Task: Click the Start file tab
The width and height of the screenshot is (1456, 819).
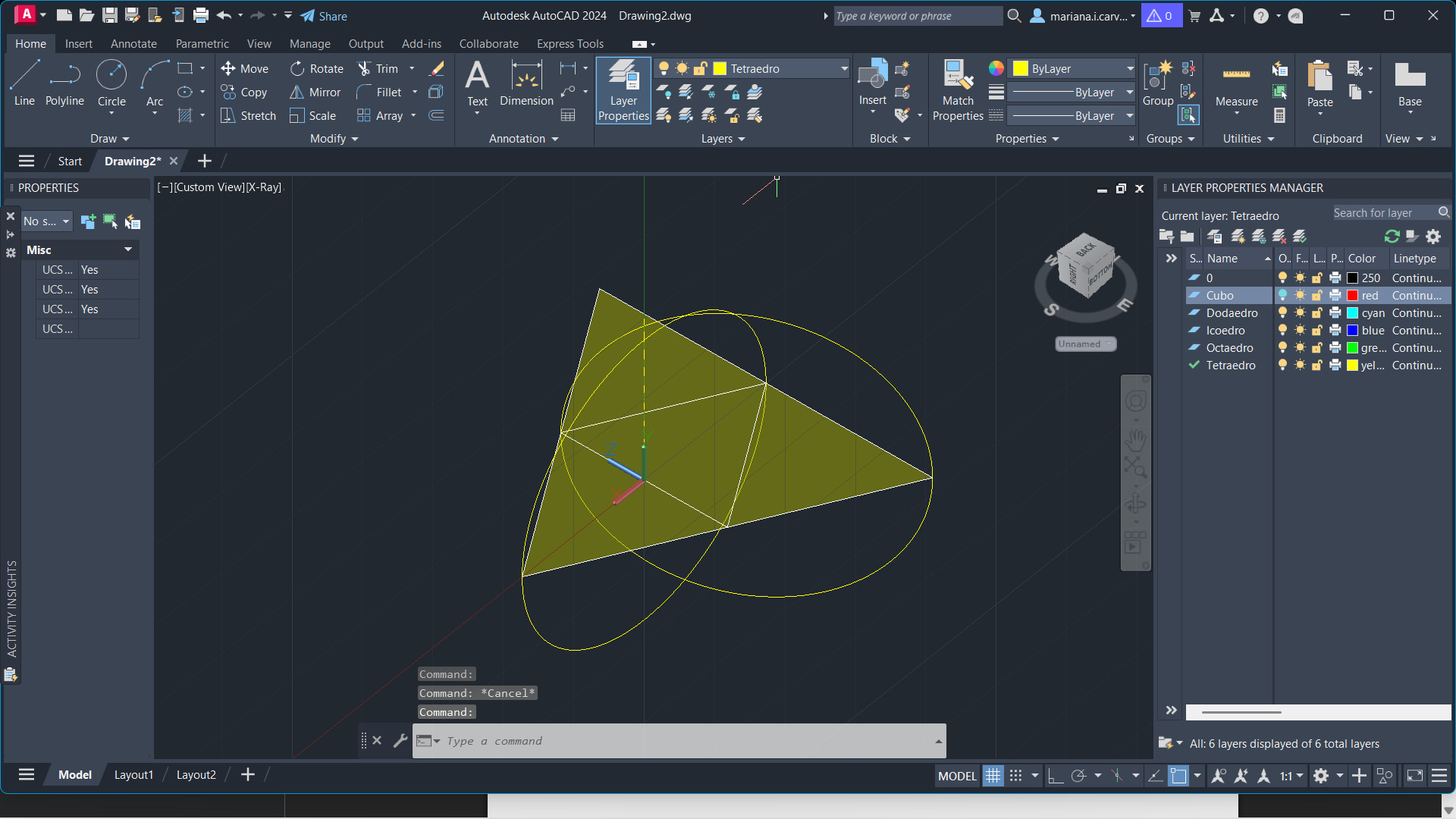Action: pyautogui.click(x=70, y=161)
